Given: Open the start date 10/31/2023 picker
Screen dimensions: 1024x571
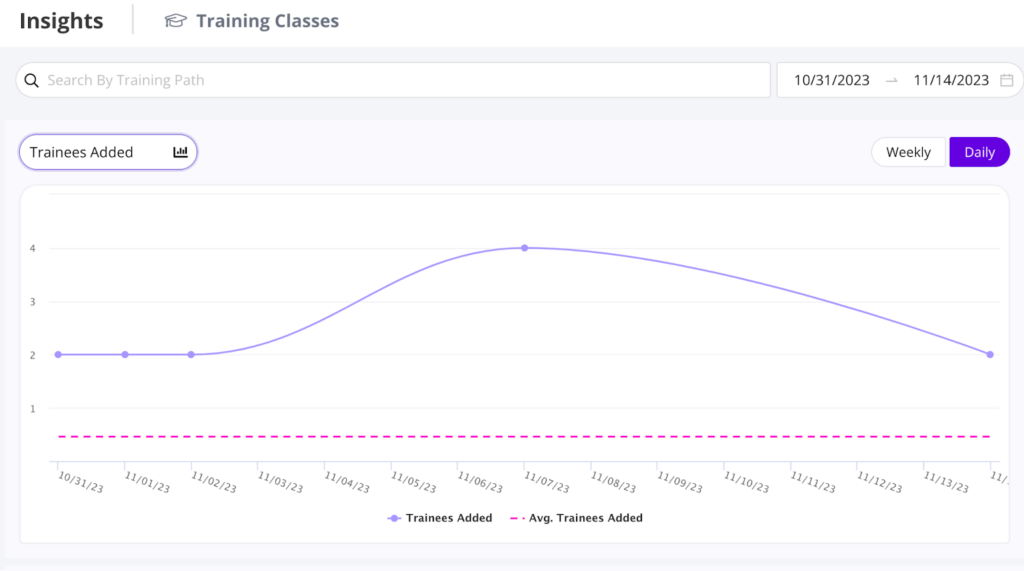Looking at the screenshot, I should (831, 80).
